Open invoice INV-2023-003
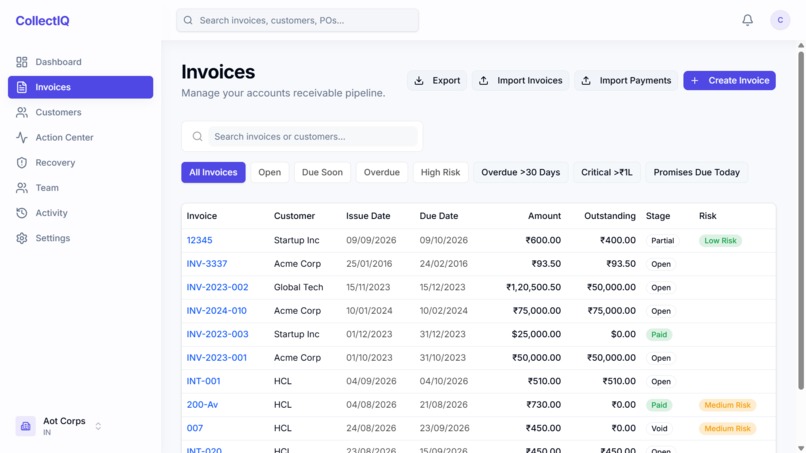Viewport: 806px width, 453px height. (x=217, y=334)
